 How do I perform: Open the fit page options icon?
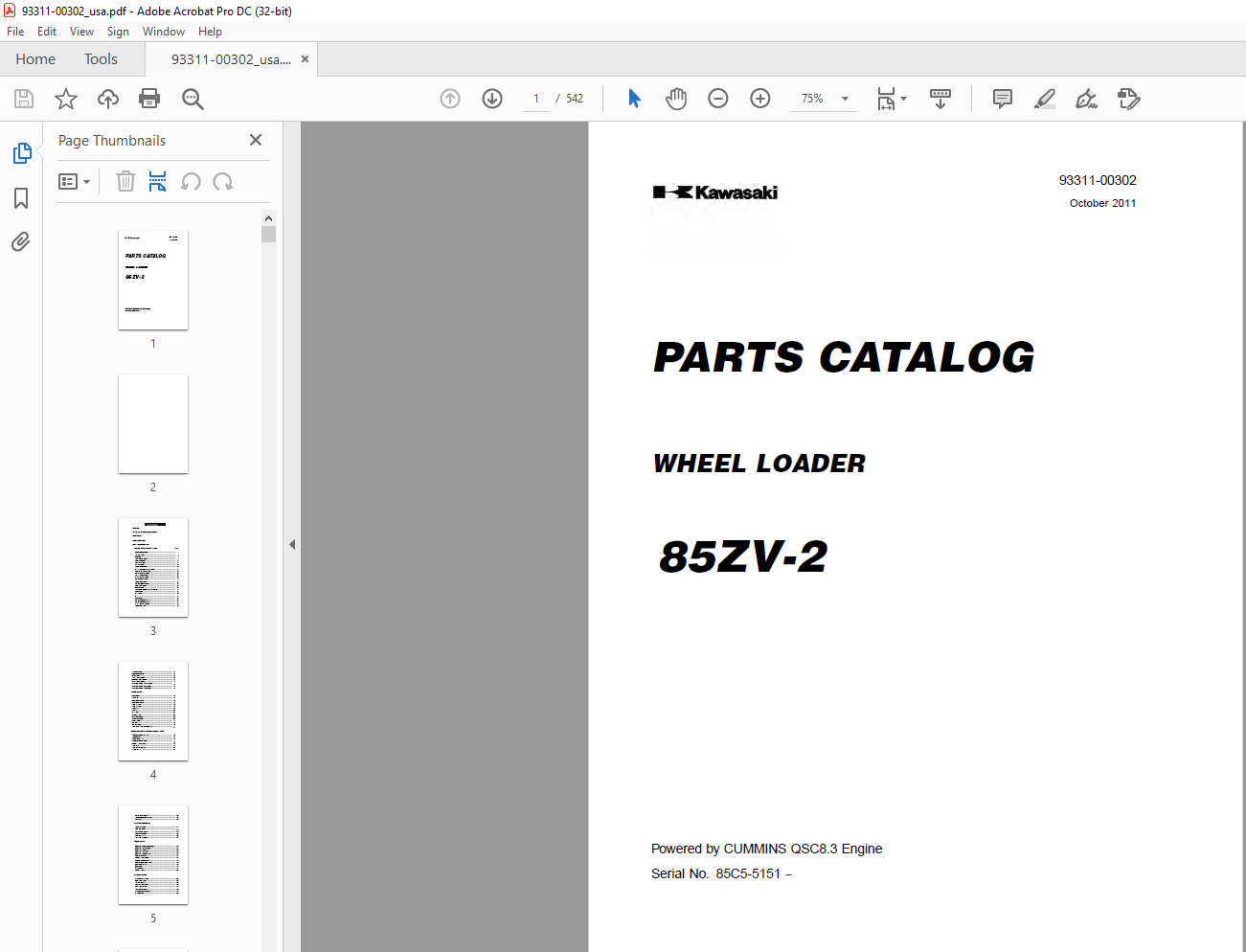[892, 99]
